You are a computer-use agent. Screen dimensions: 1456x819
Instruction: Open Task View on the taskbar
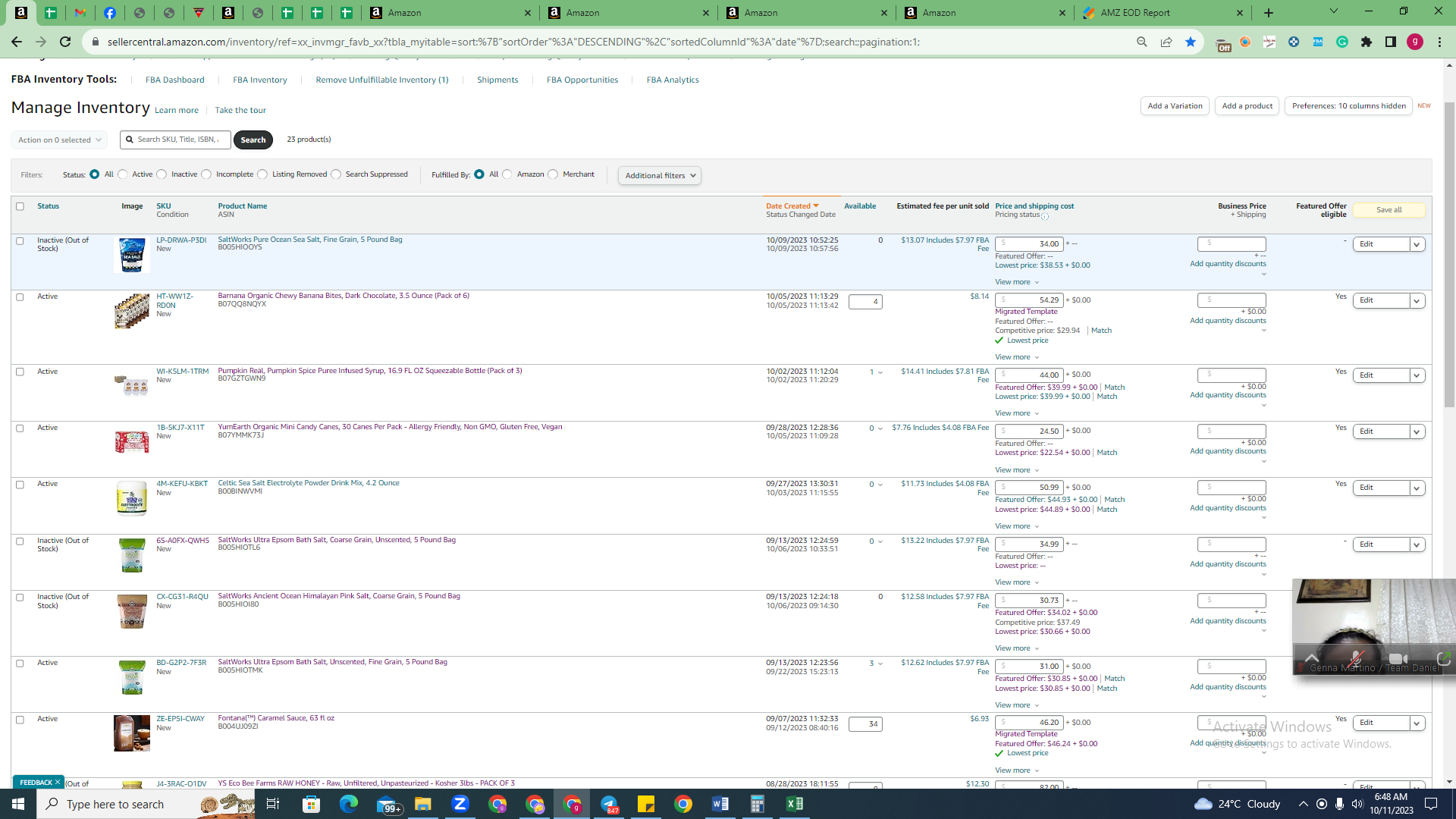click(x=273, y=804)
